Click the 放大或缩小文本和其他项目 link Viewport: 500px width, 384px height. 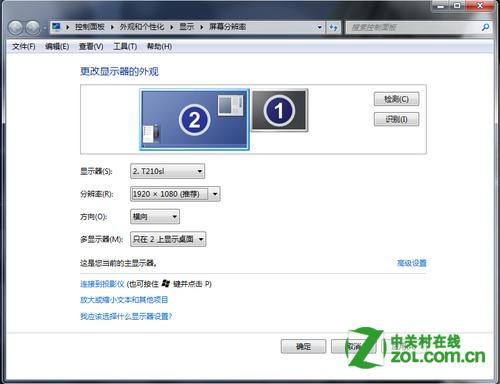pos(124,300)
